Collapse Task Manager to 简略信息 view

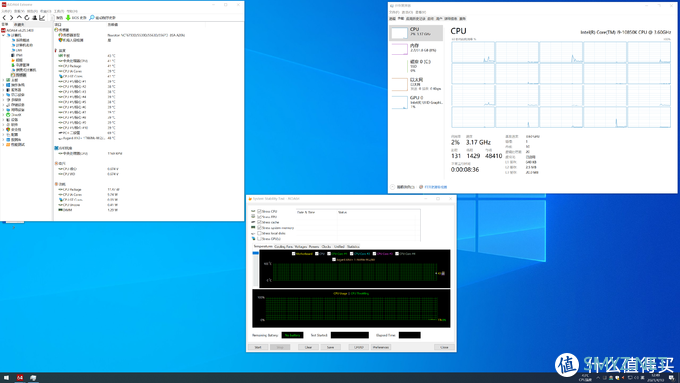point(403,187)
